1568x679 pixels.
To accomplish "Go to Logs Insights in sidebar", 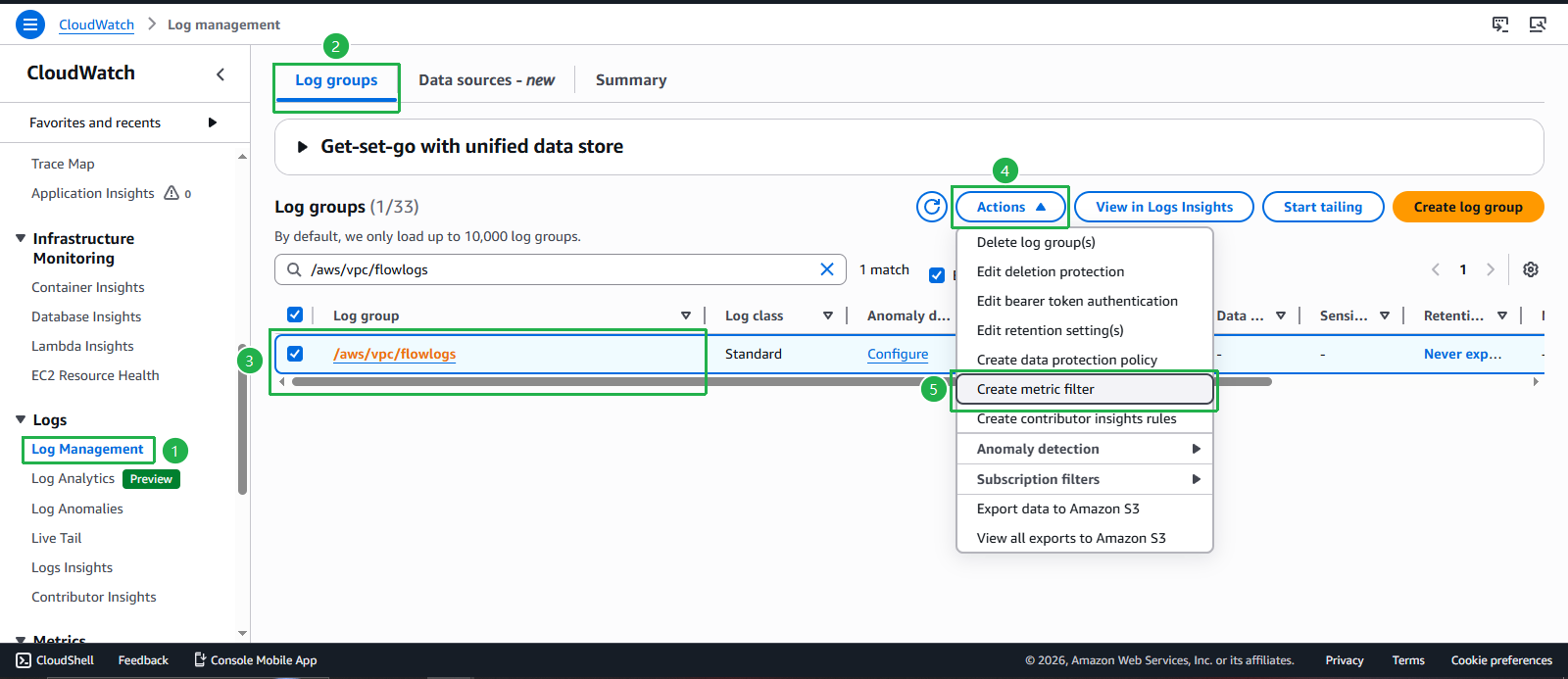I will coord(72,567).
